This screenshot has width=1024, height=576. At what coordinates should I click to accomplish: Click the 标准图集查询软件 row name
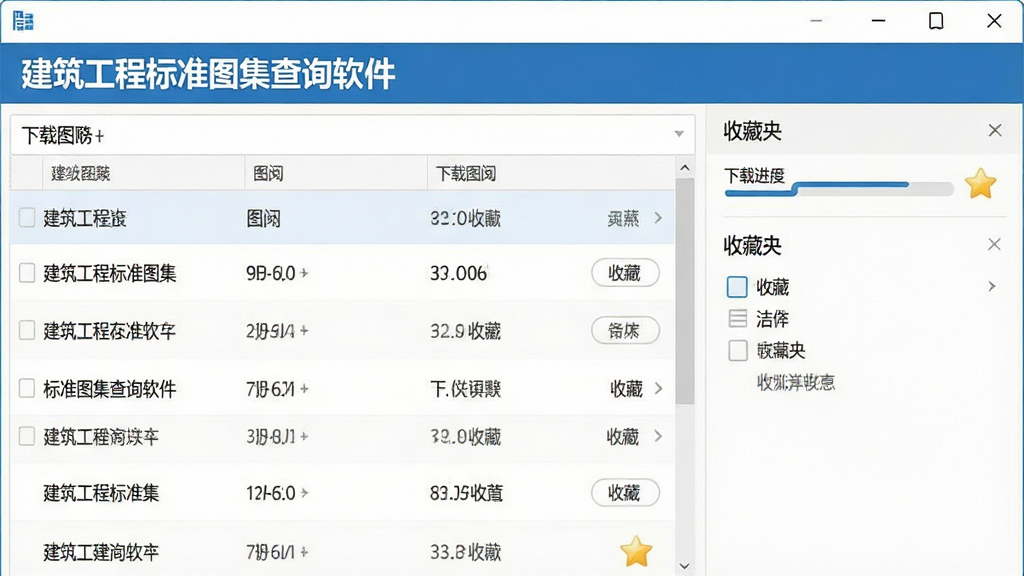coord(110,389)
